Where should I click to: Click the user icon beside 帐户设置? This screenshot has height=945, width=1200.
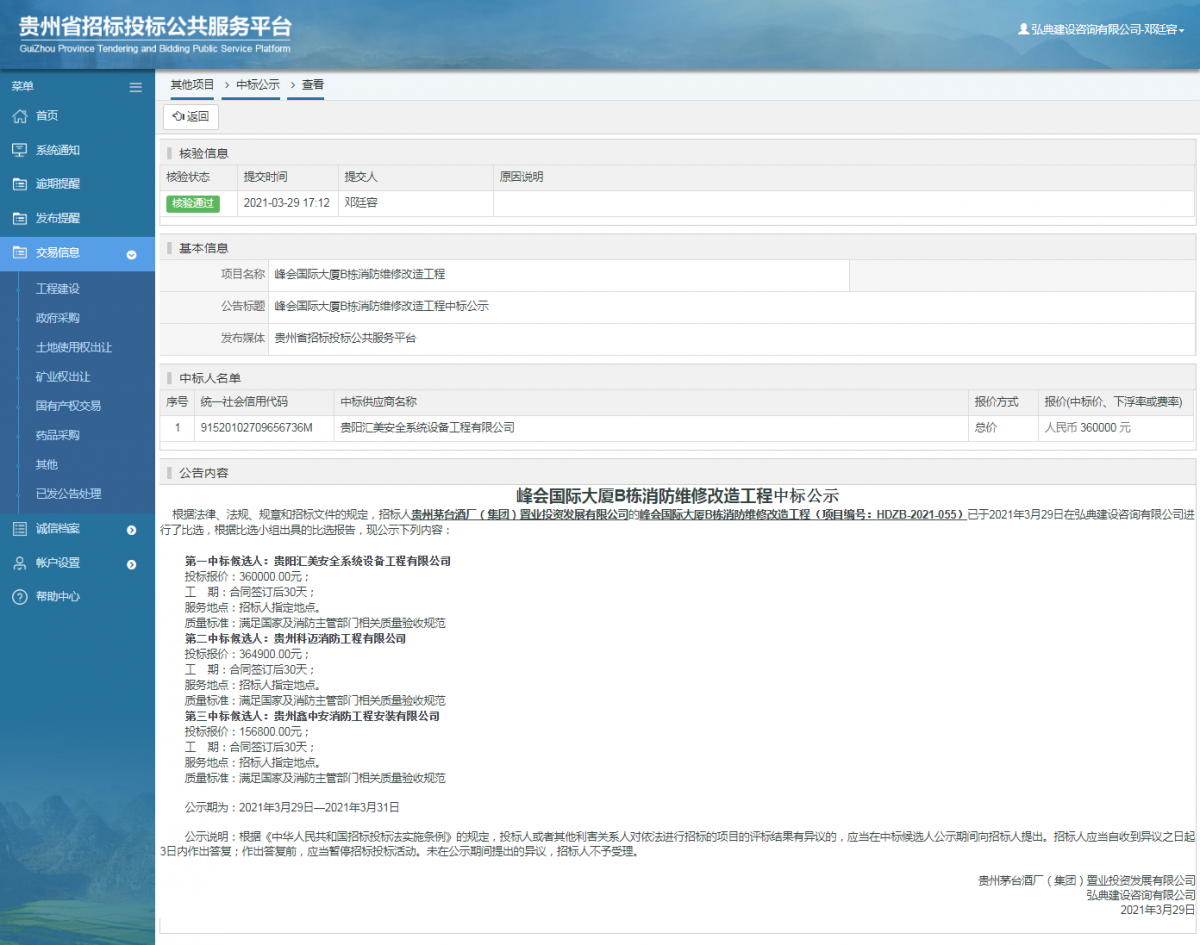coord(19,563)
